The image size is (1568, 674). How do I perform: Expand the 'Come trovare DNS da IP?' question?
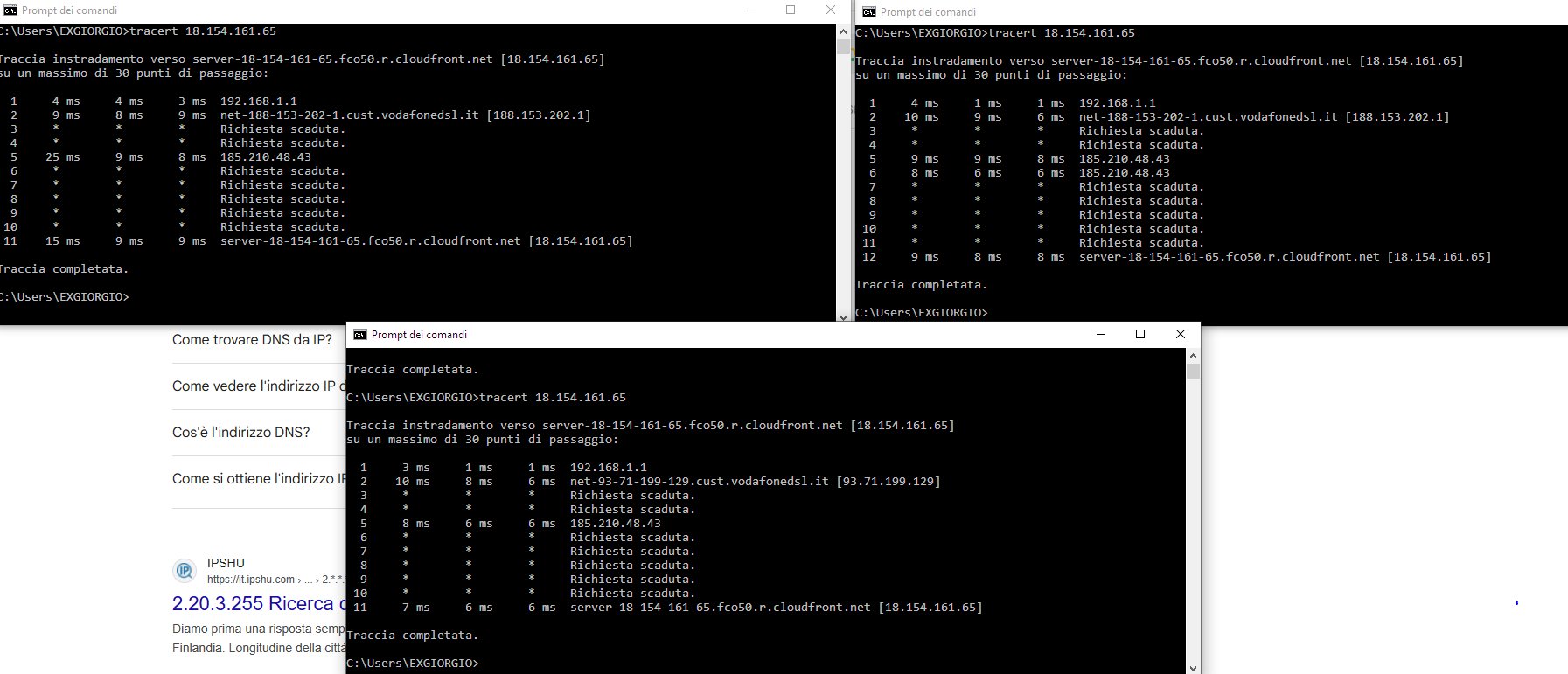pos(252,340)
